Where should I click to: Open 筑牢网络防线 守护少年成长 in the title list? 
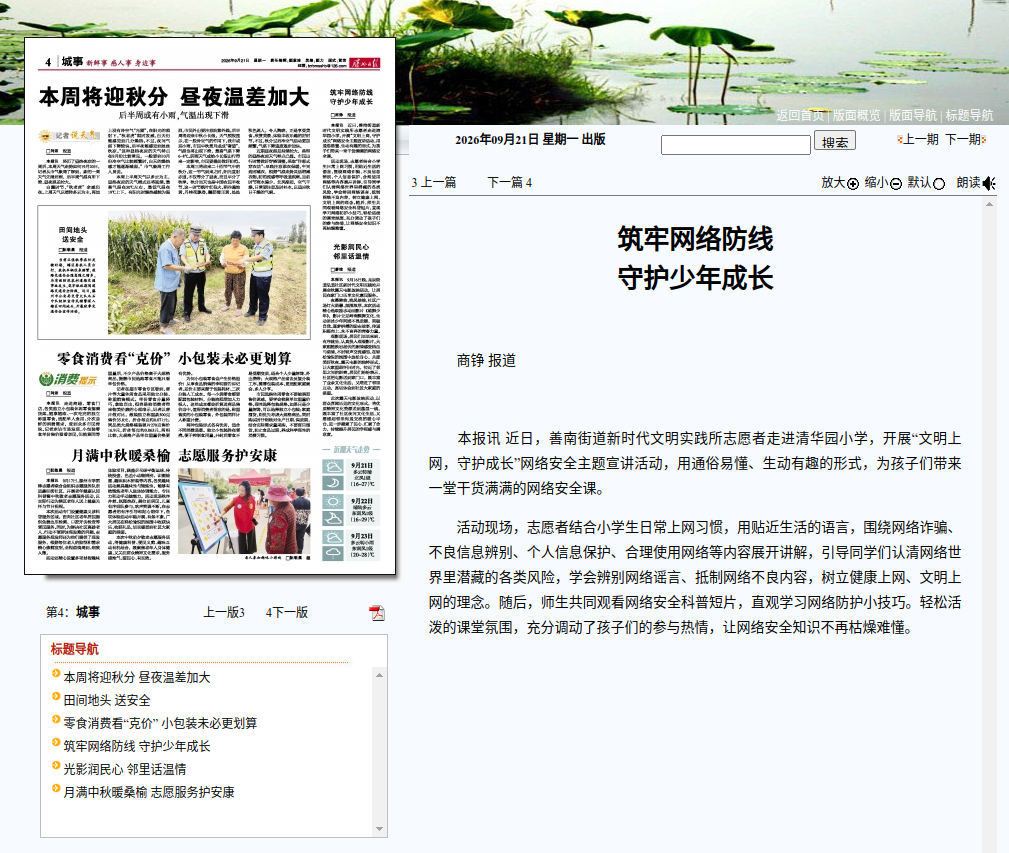pos(137,746)
